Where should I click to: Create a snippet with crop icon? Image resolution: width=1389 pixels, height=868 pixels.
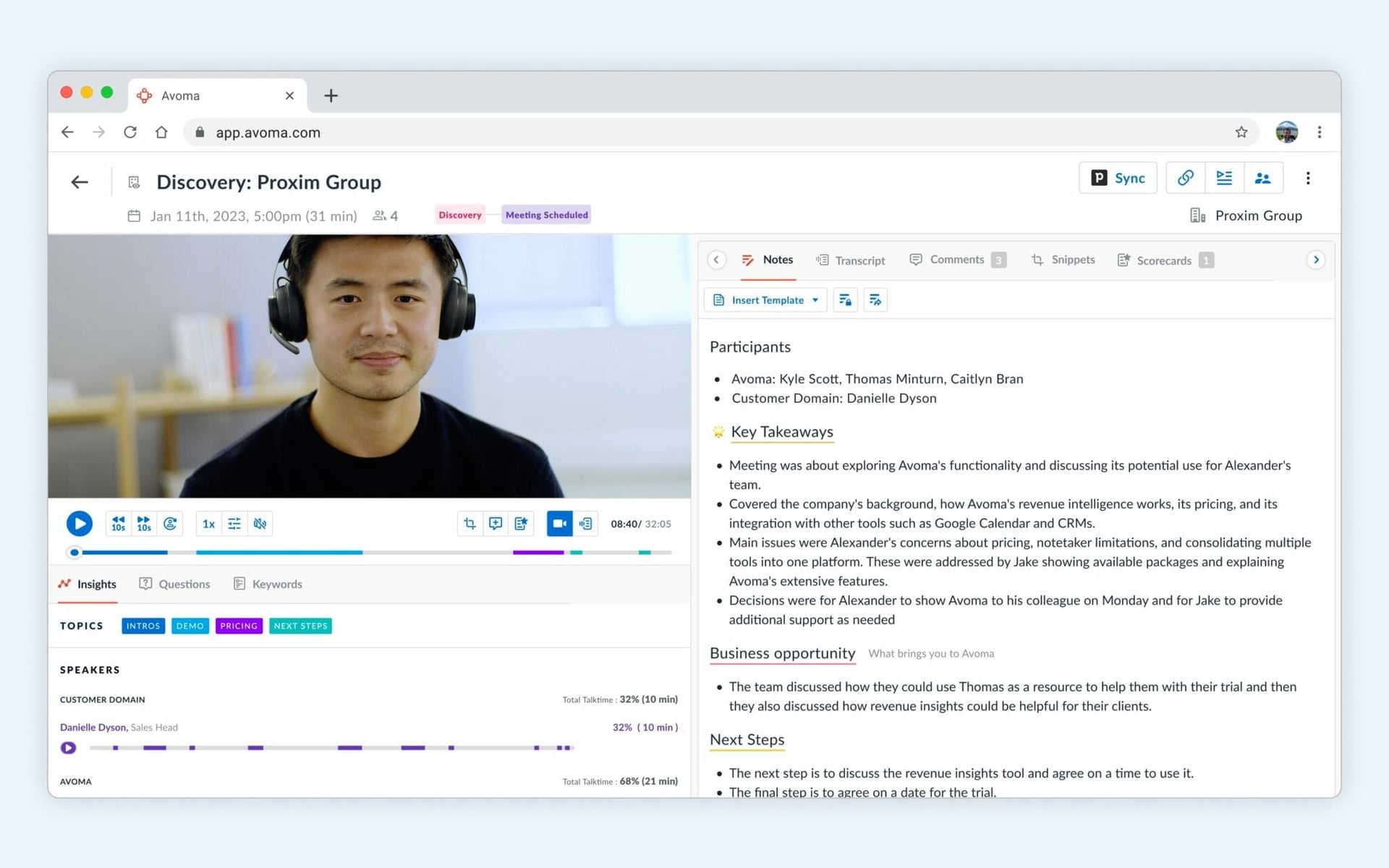[470, 524]
